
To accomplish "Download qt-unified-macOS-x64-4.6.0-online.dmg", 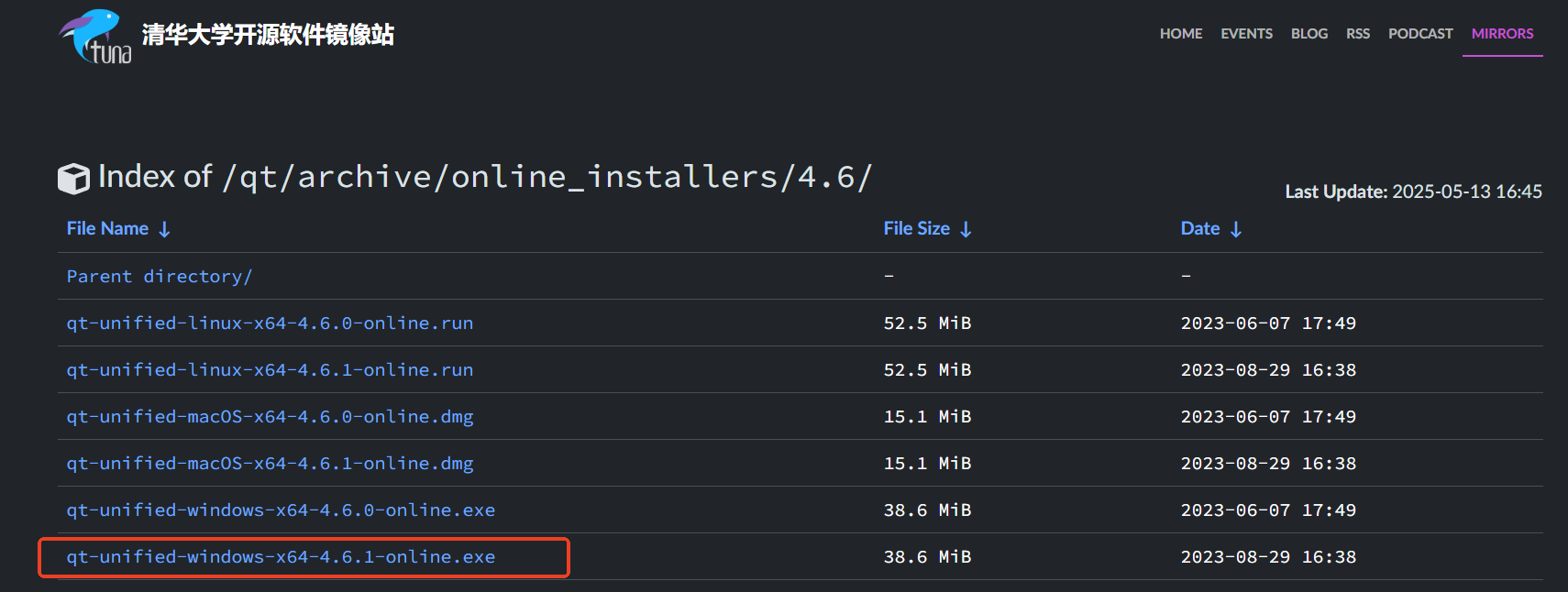I will tap(270, 416).
